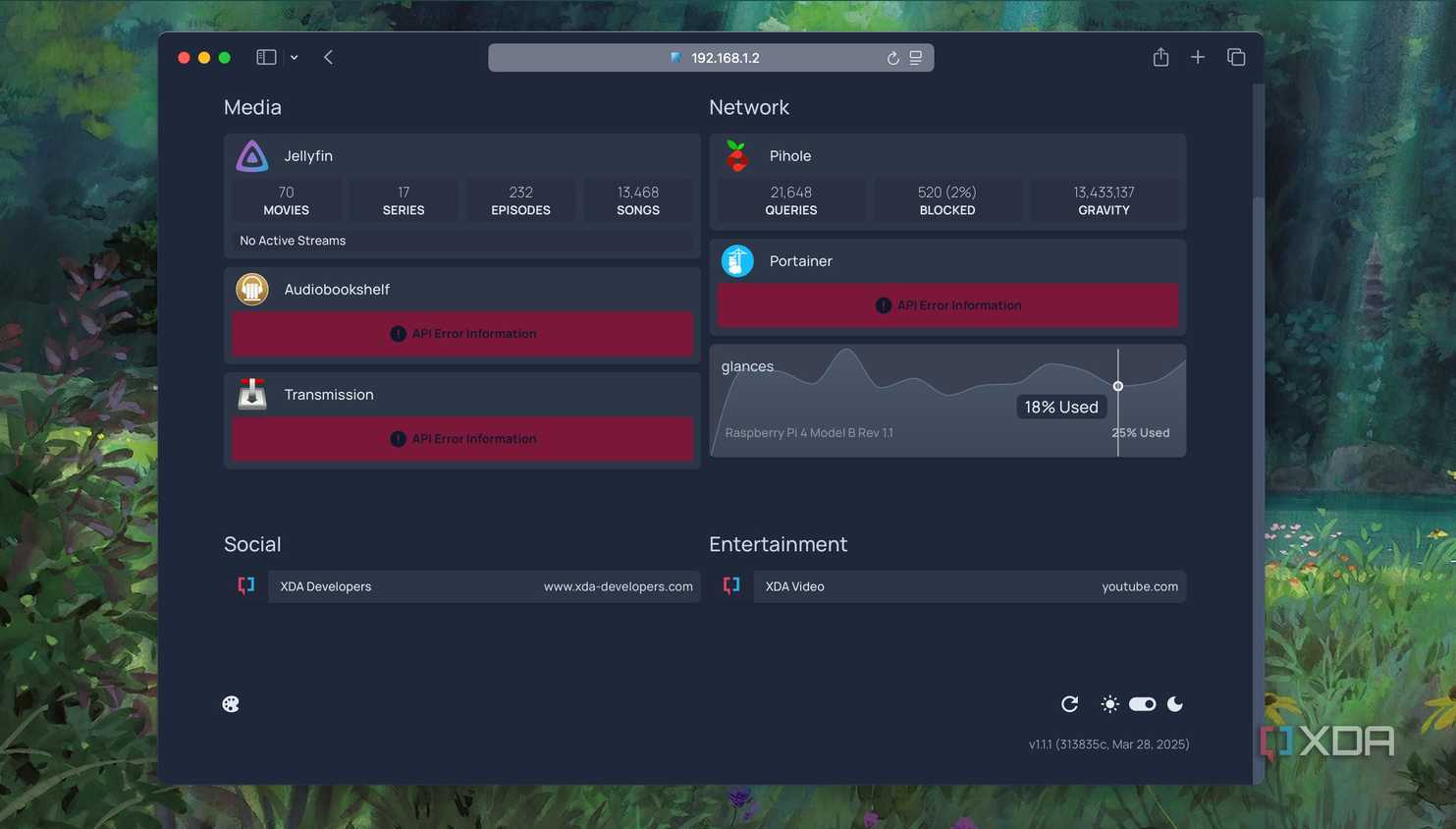Click the site favicon in address bar
This screenshot has height=829, width=1456.
(675, 58)
